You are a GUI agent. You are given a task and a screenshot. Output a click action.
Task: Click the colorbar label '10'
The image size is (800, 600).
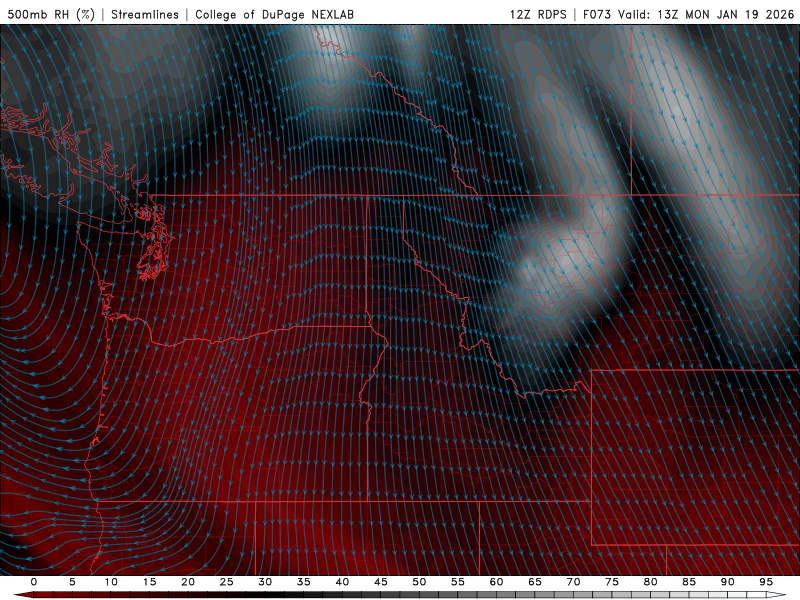(111, 582)
